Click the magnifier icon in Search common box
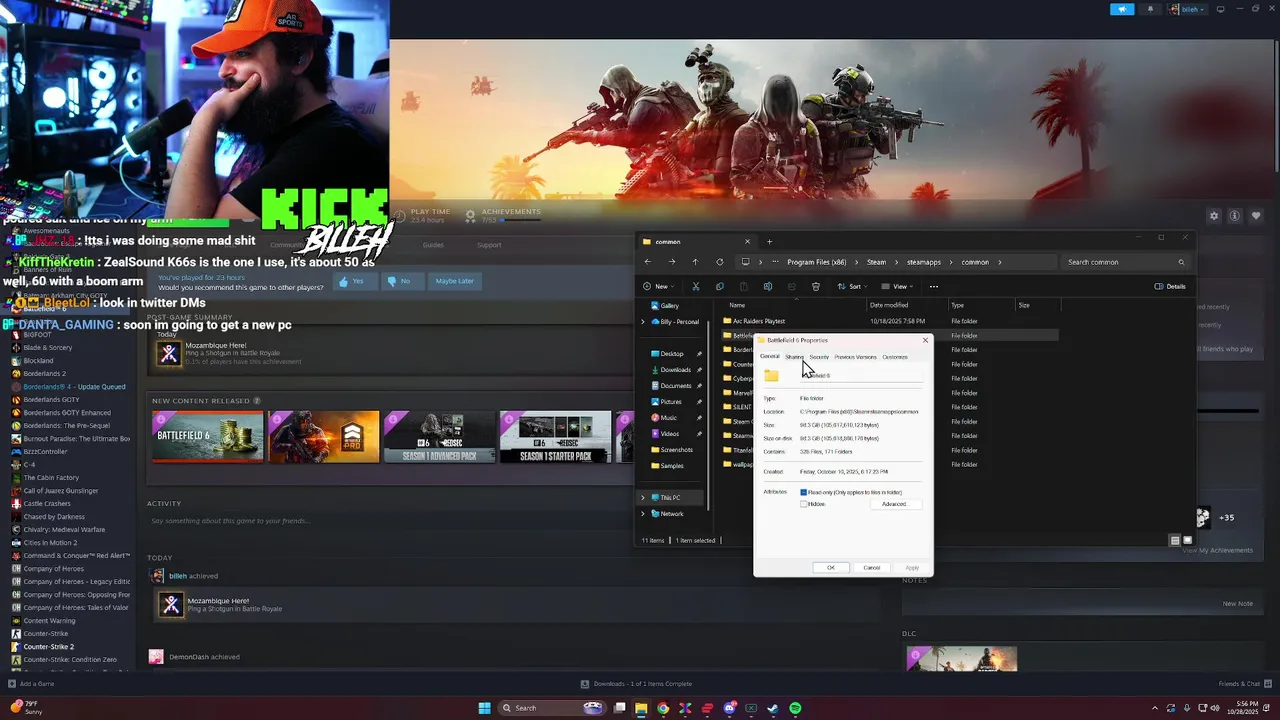The width and height of the screenshot is (1280, 720). tap(1181, 262)
